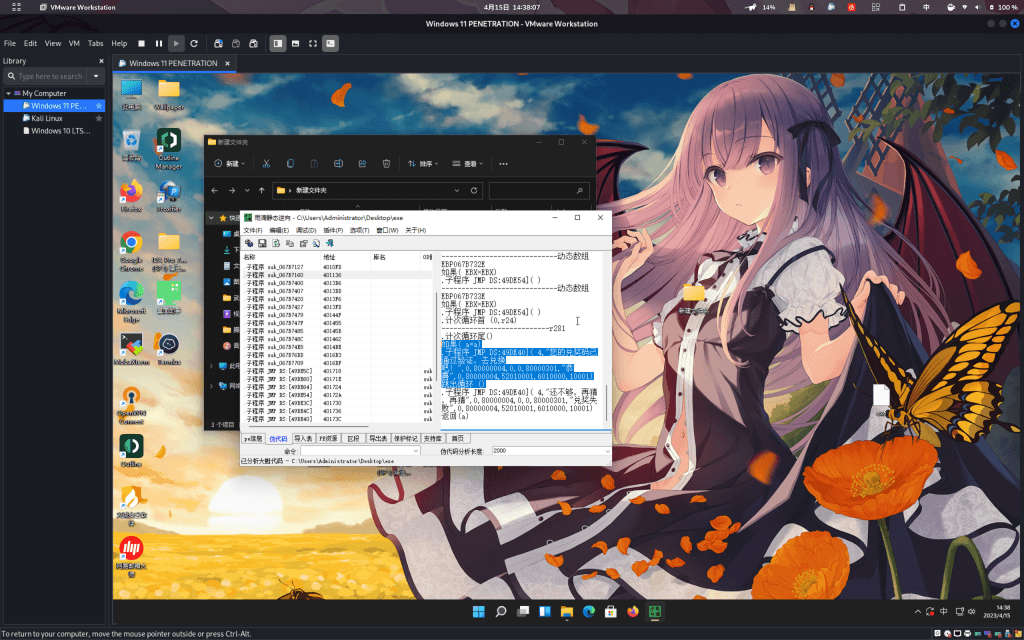Enter full screen mode via VMware toolbar icon

pos(313,44)
